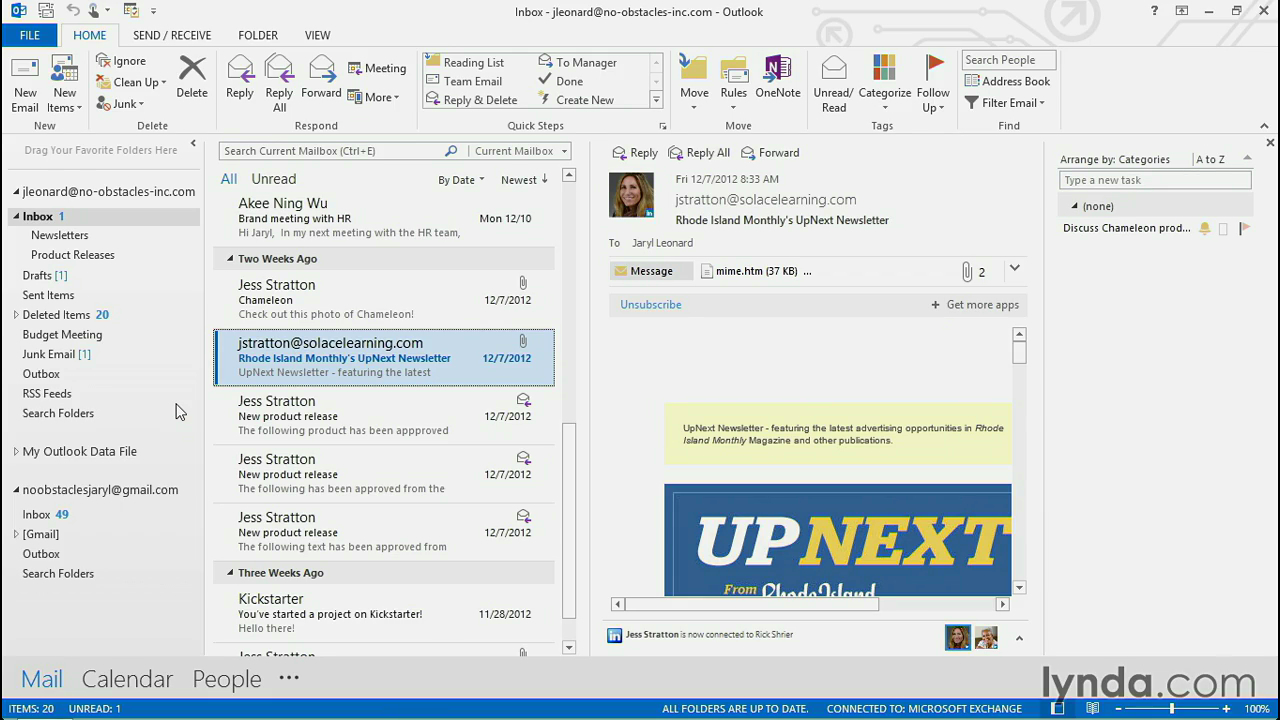
Task: Collapse the Three Weeks Ago group
Action: (x=230, y=573)
